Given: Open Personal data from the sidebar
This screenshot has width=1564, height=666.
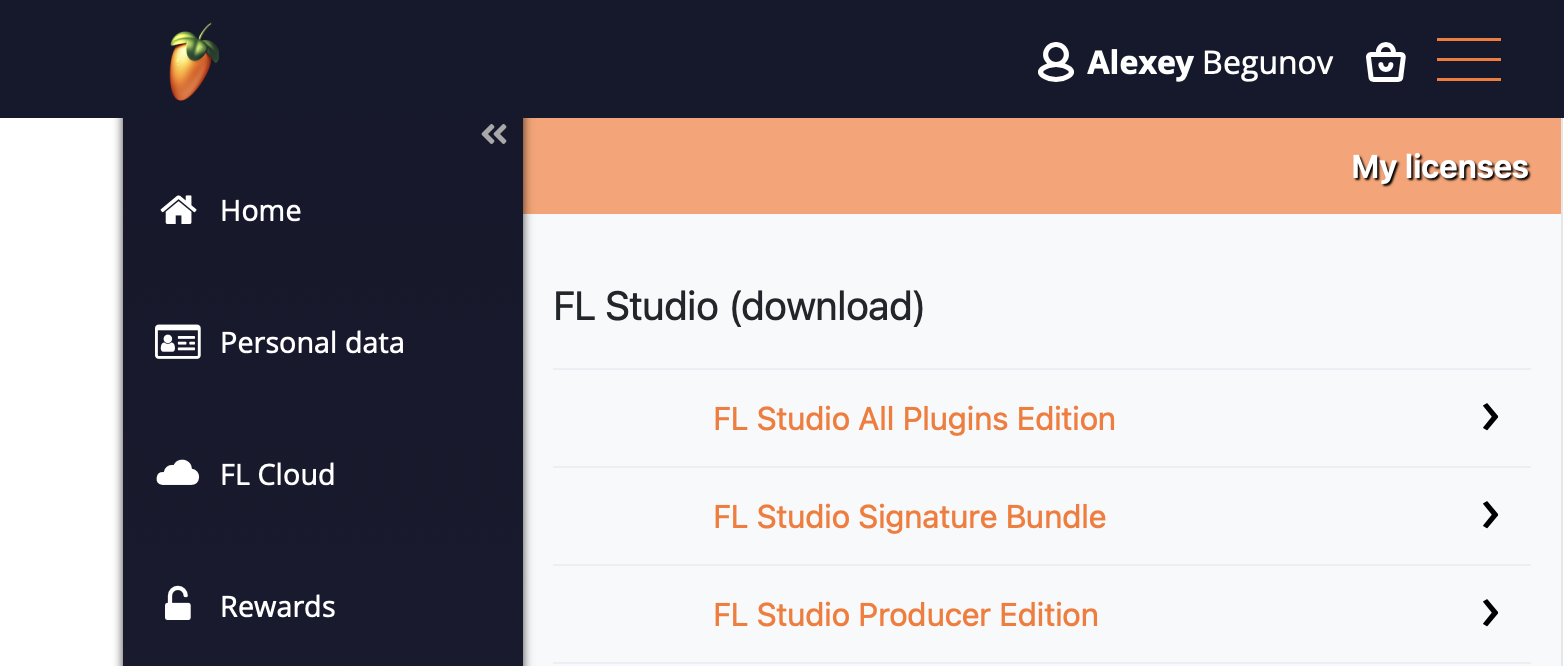Looking at the screenshot, I should pyautogui.click(x=312, y=342).
